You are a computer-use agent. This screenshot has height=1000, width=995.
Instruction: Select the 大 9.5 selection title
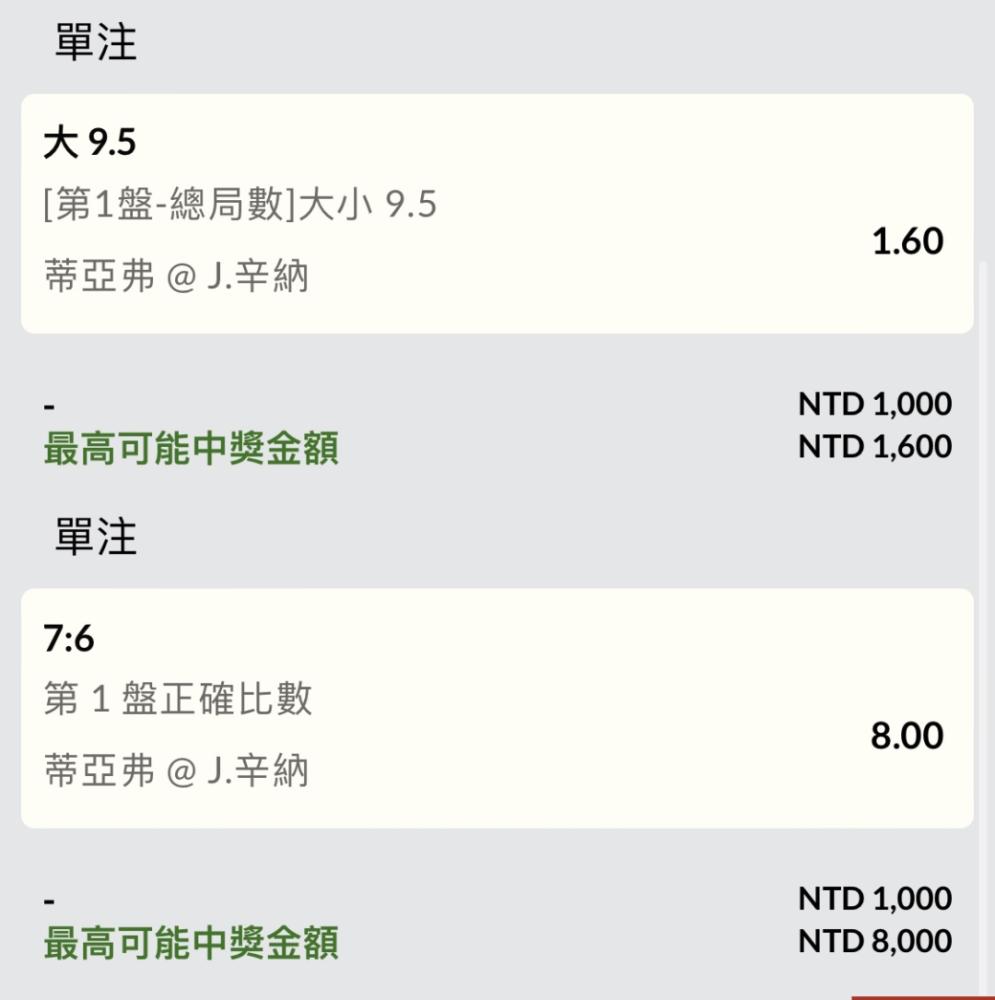(89, 142)
